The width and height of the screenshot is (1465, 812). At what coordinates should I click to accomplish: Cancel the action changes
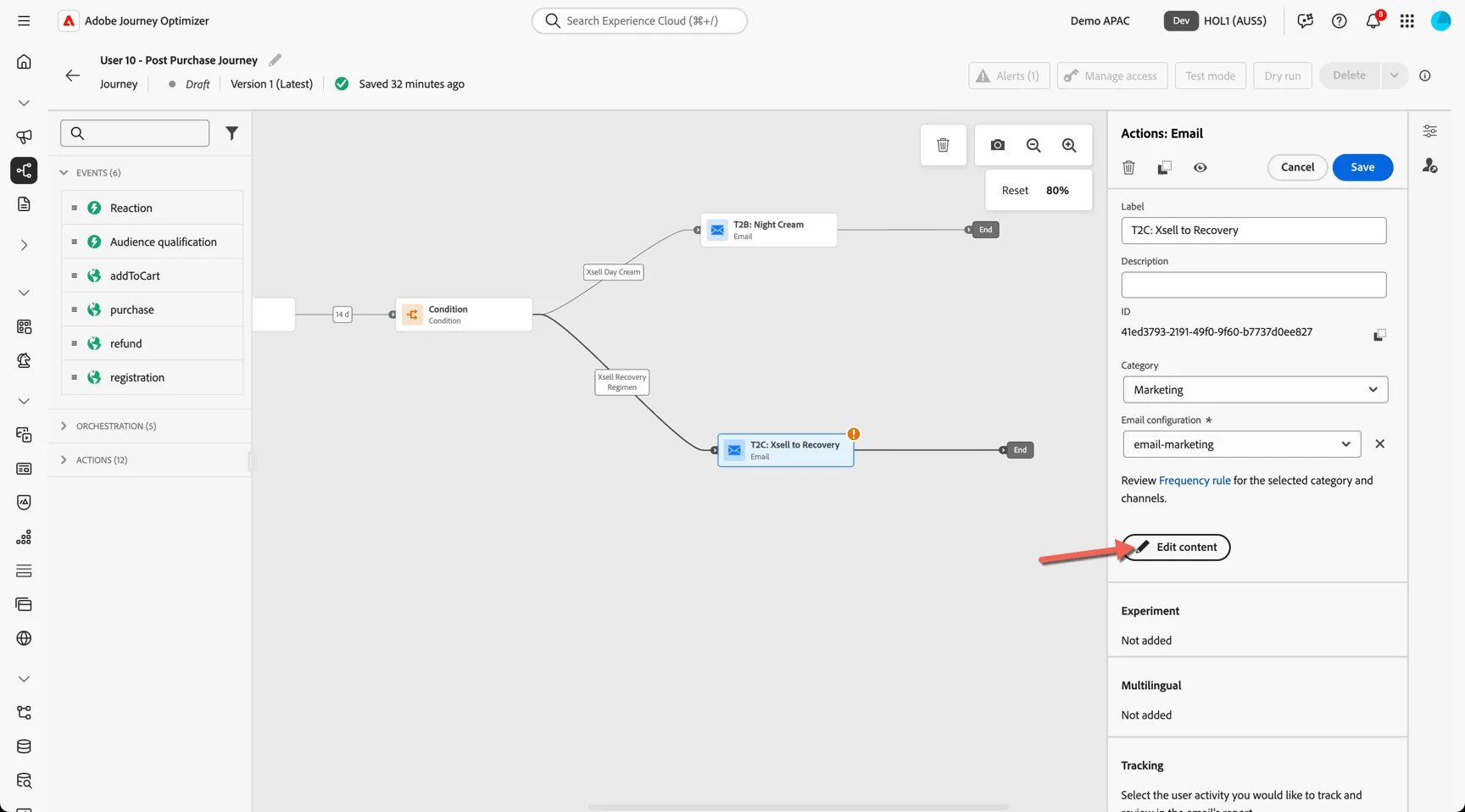[1297, 168]
